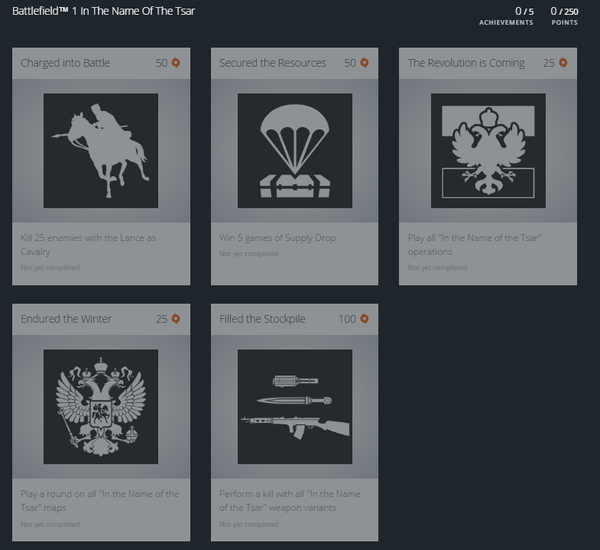Click points icon on Charged into Battle
The image size is (600, 550).
tap(176, 63)
